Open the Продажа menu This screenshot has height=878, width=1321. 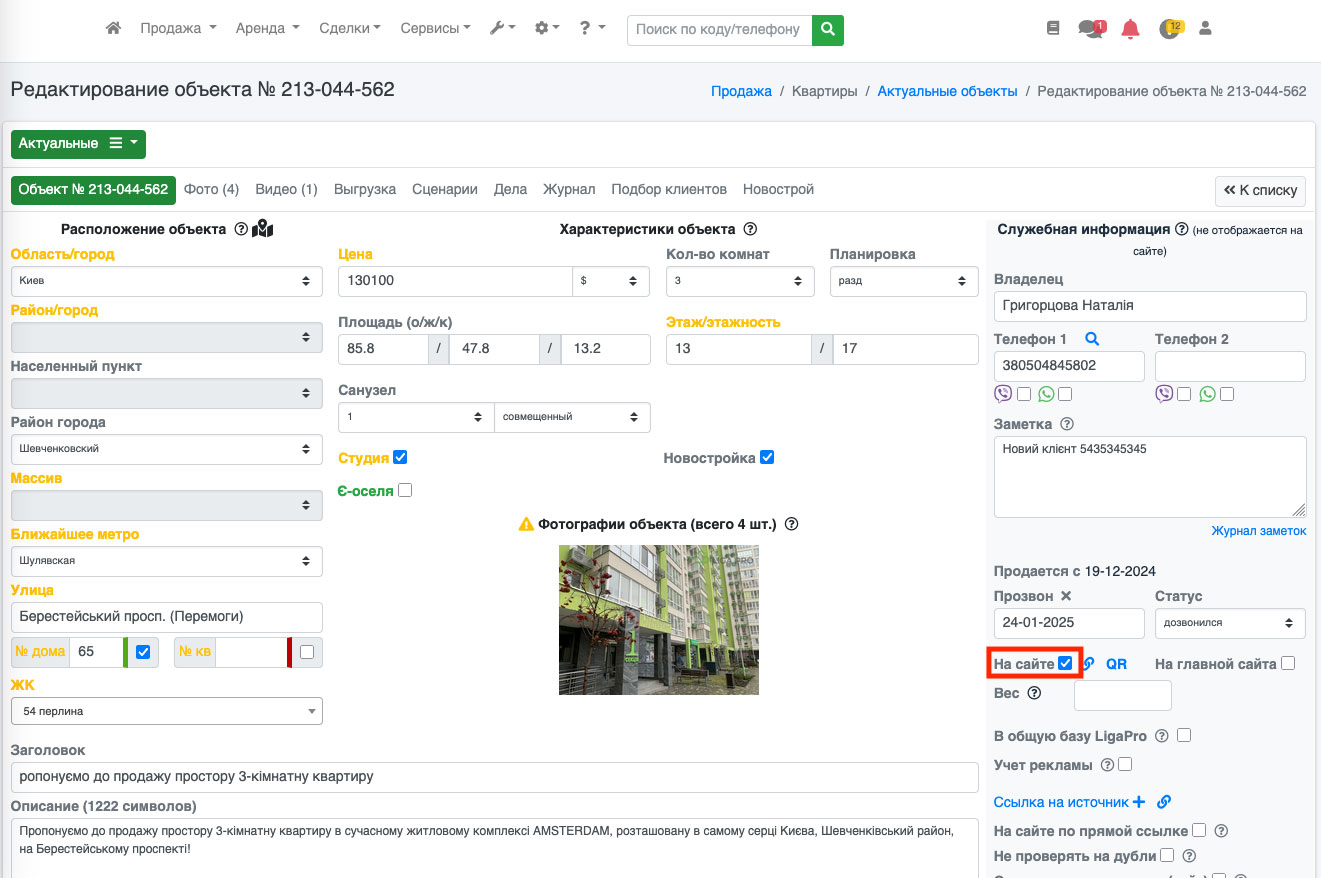pos(178,29)
